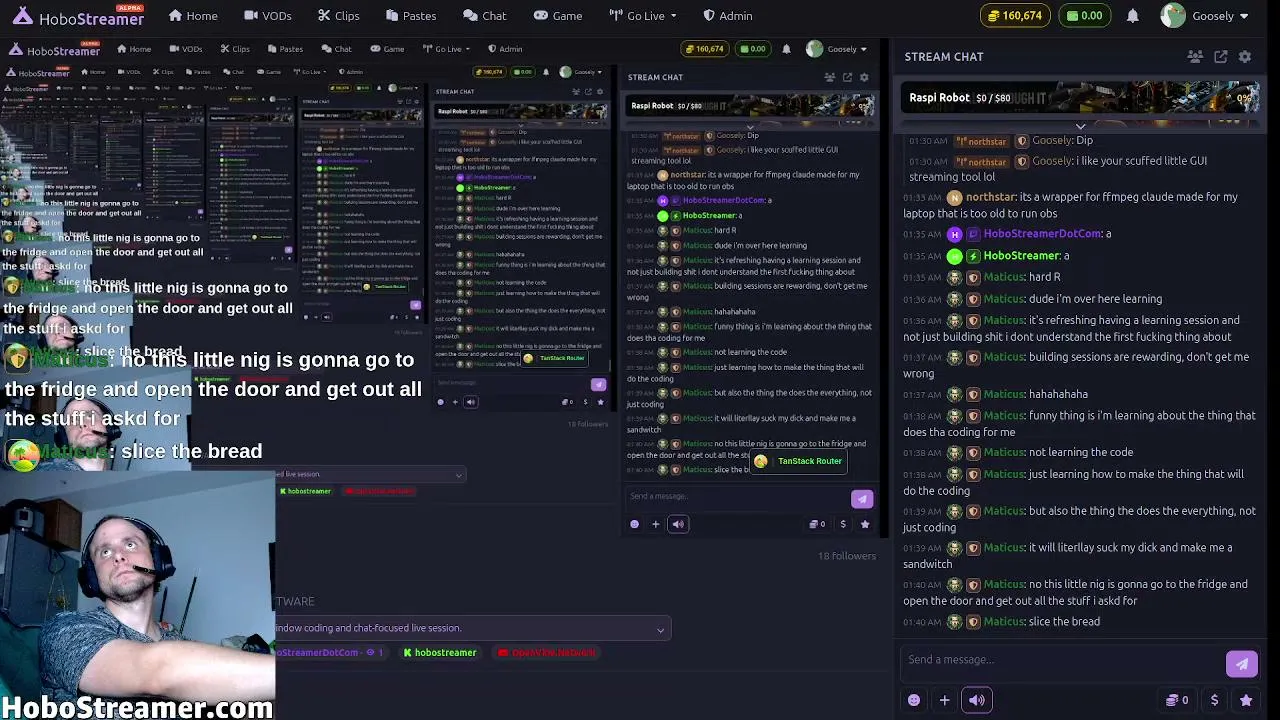Click northstar's avatar in the ffmpeg wrapper message
This screenshot has width=1280, height=720.
954,198
